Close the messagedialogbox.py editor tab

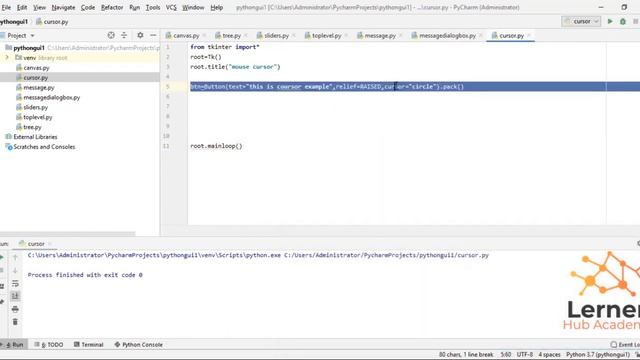click(480, 36)
